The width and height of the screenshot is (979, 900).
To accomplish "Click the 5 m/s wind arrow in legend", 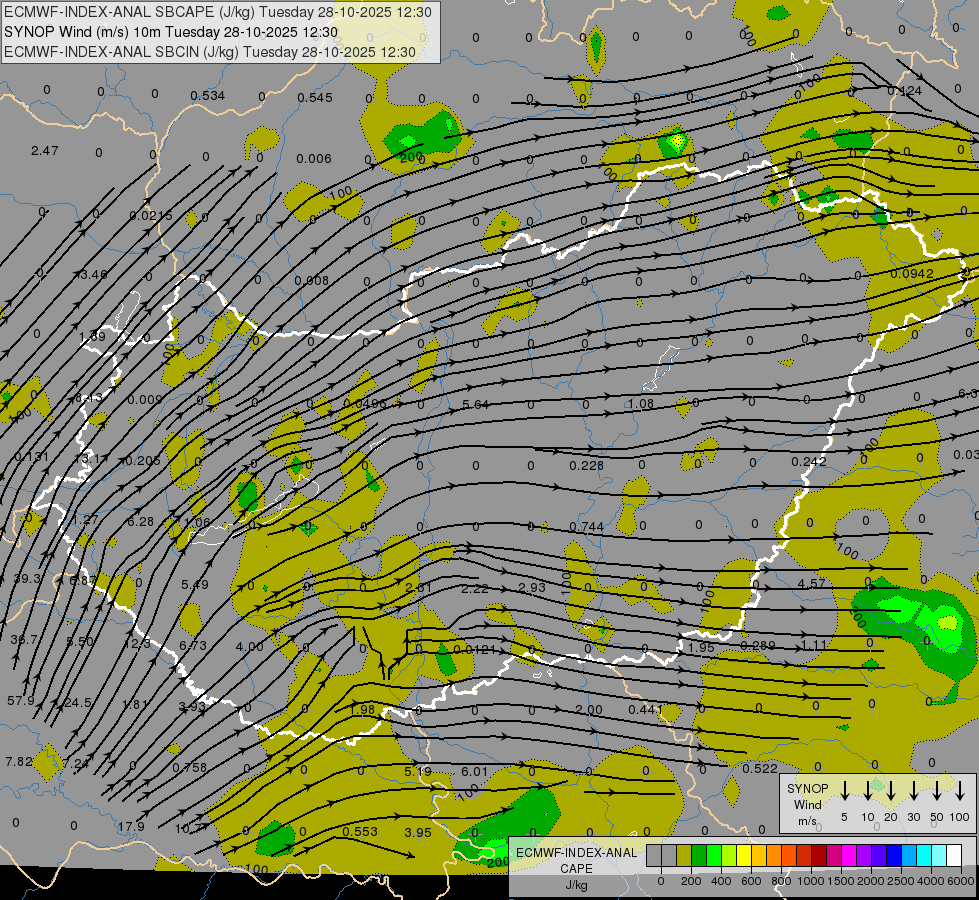I will (x=845, y=791).
